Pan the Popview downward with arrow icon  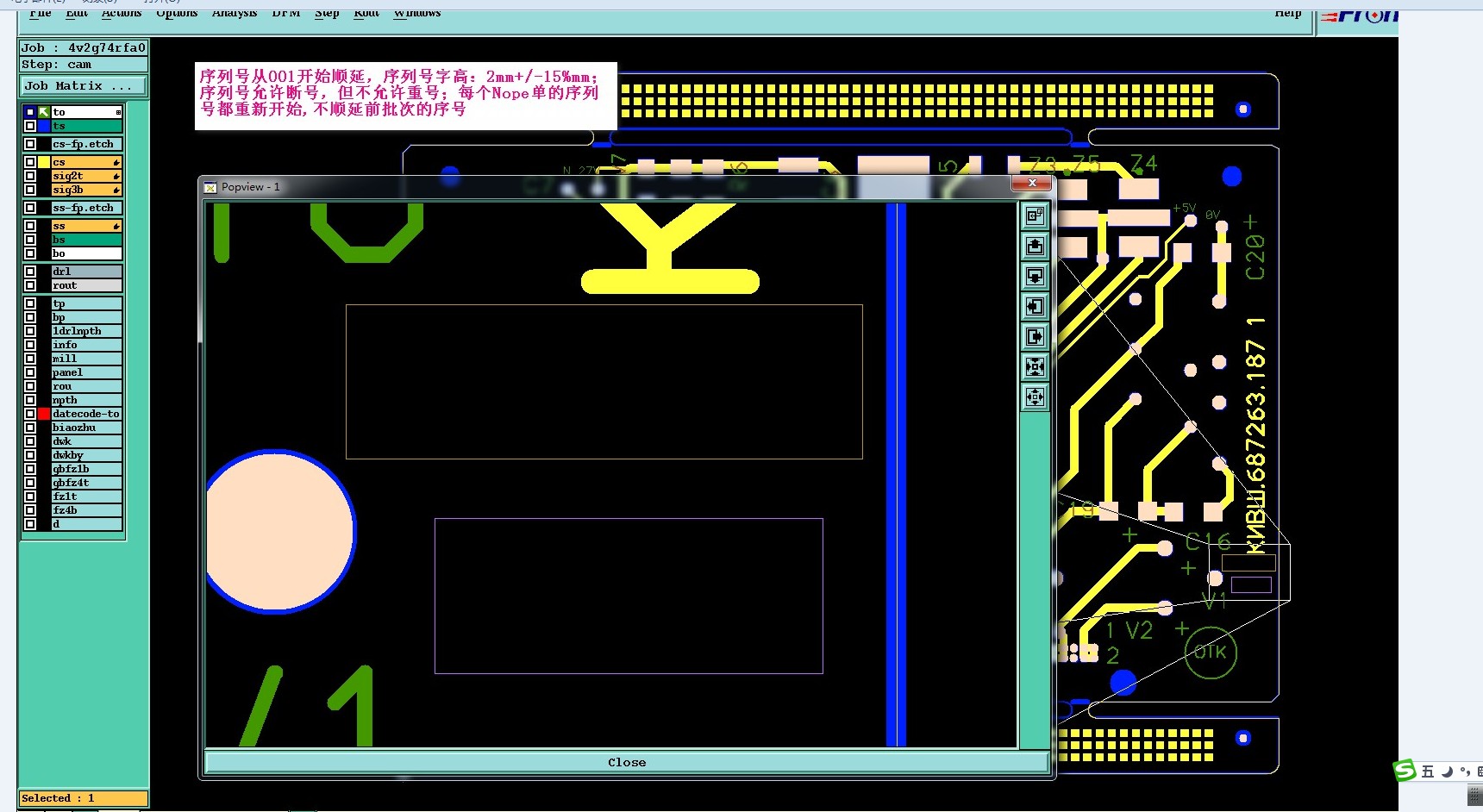tap(1035, 277)
